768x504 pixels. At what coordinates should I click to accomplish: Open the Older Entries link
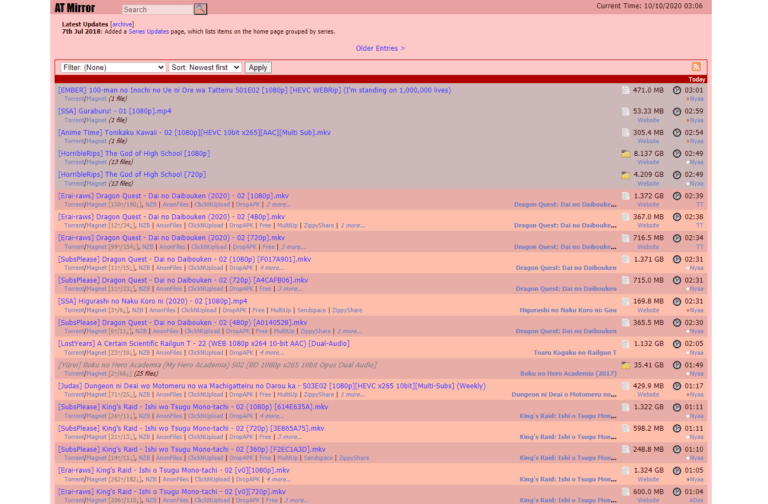[x=380, y=48]
